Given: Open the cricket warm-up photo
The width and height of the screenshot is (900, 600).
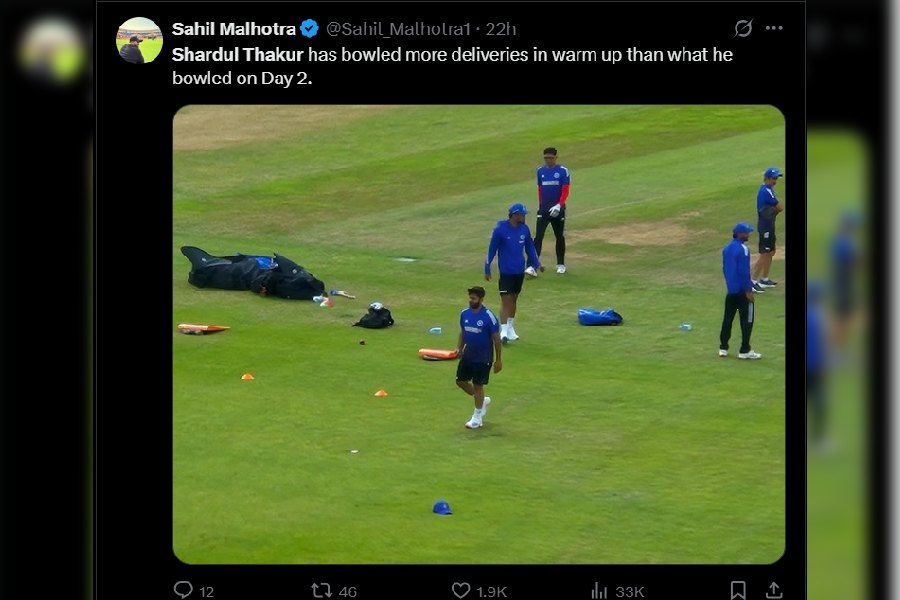Looking at the screenshot, I should coord(478,334).
